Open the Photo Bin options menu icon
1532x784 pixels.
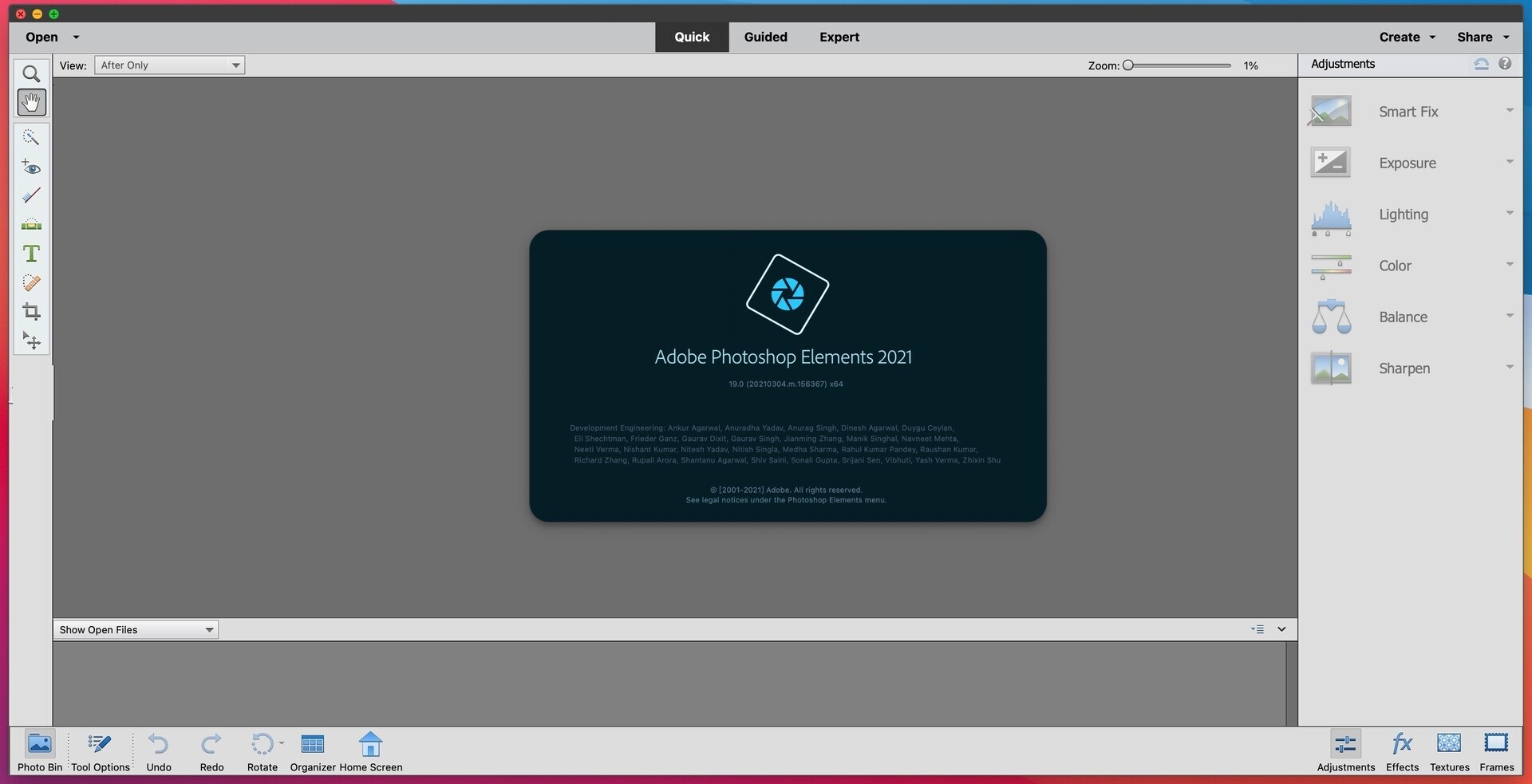coord(1258,629)
